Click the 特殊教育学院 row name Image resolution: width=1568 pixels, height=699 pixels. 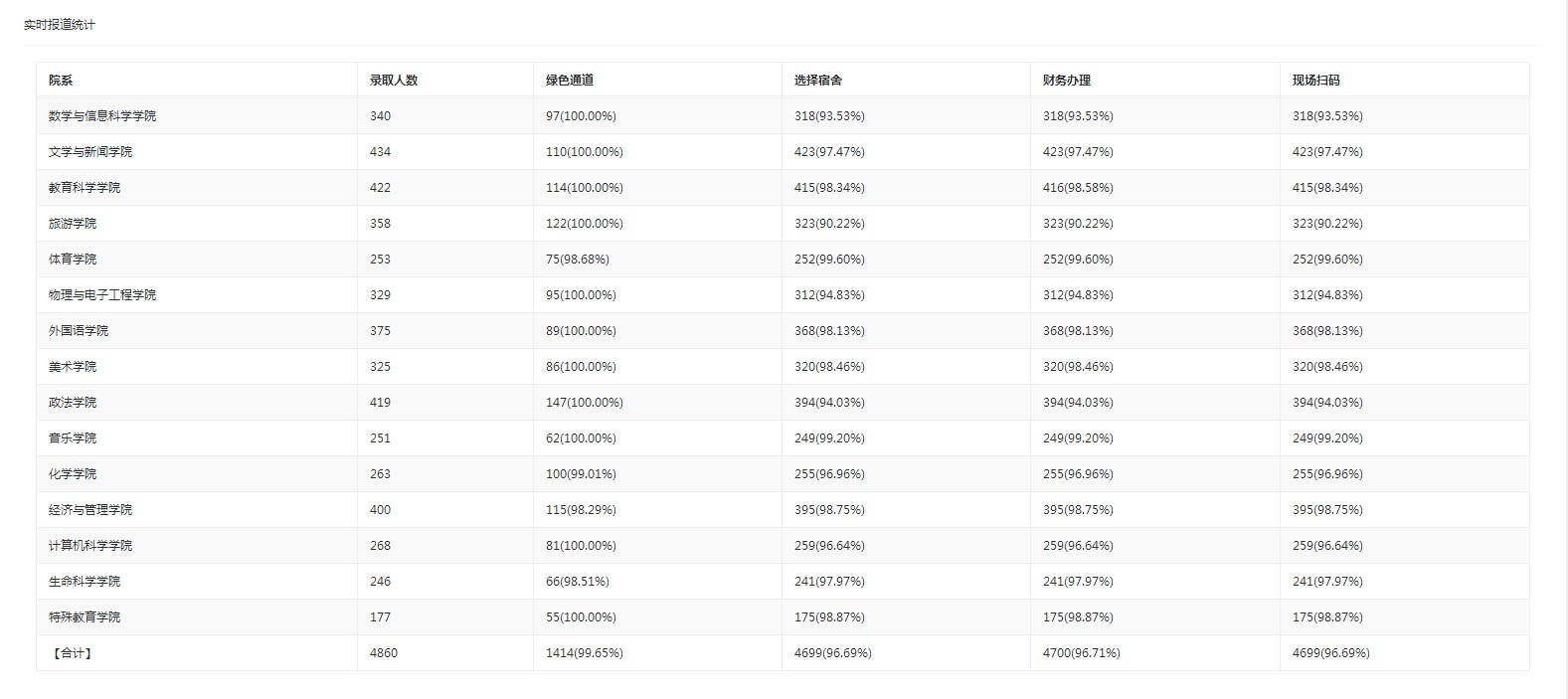(85, 617)
